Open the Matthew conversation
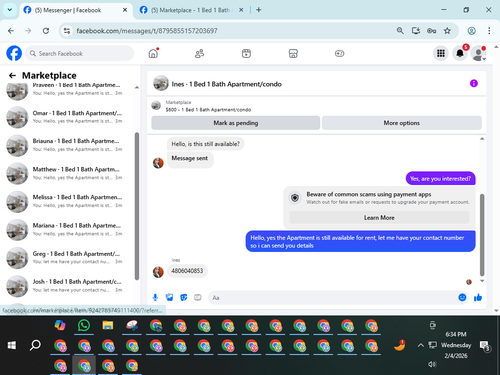Image resolution: width=500 pixels, height=375 pixels. tap(67, 173)
